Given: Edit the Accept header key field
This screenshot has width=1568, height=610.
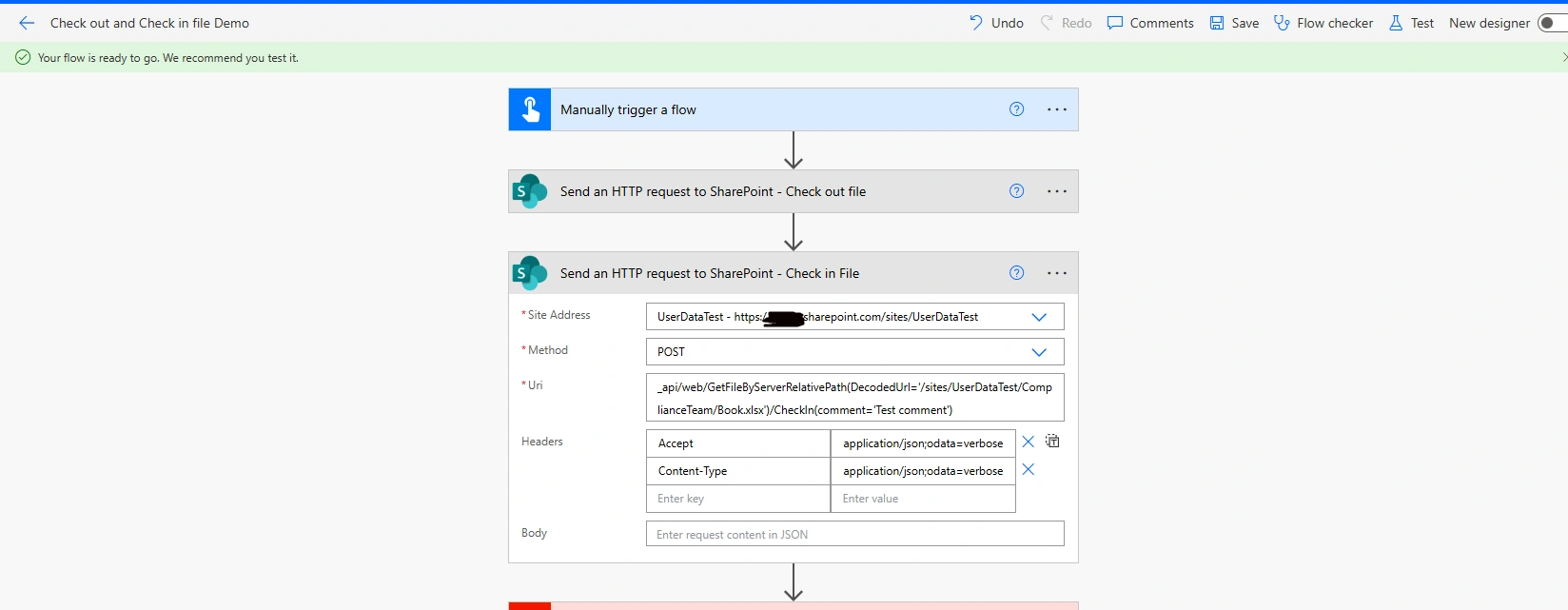Looking at the screenshot, I should [738, 443].
